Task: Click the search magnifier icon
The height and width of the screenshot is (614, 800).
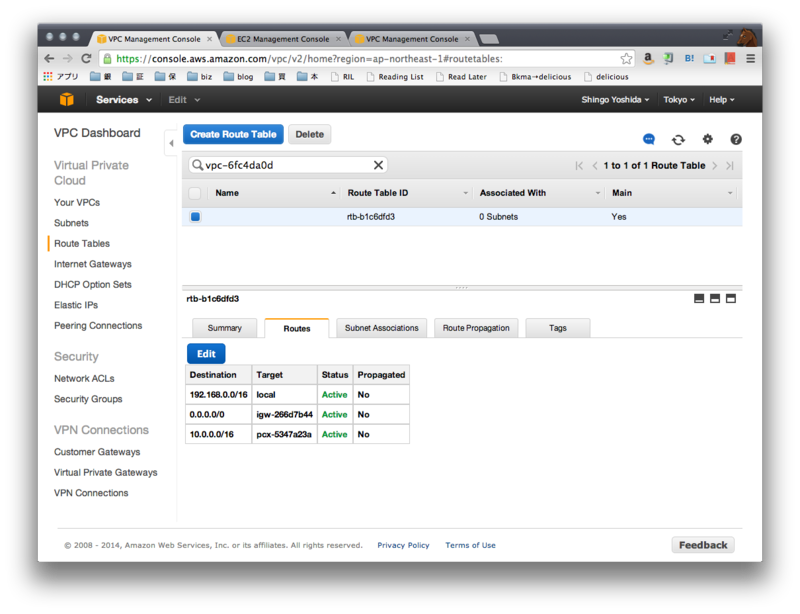Action: click(197, 165)
